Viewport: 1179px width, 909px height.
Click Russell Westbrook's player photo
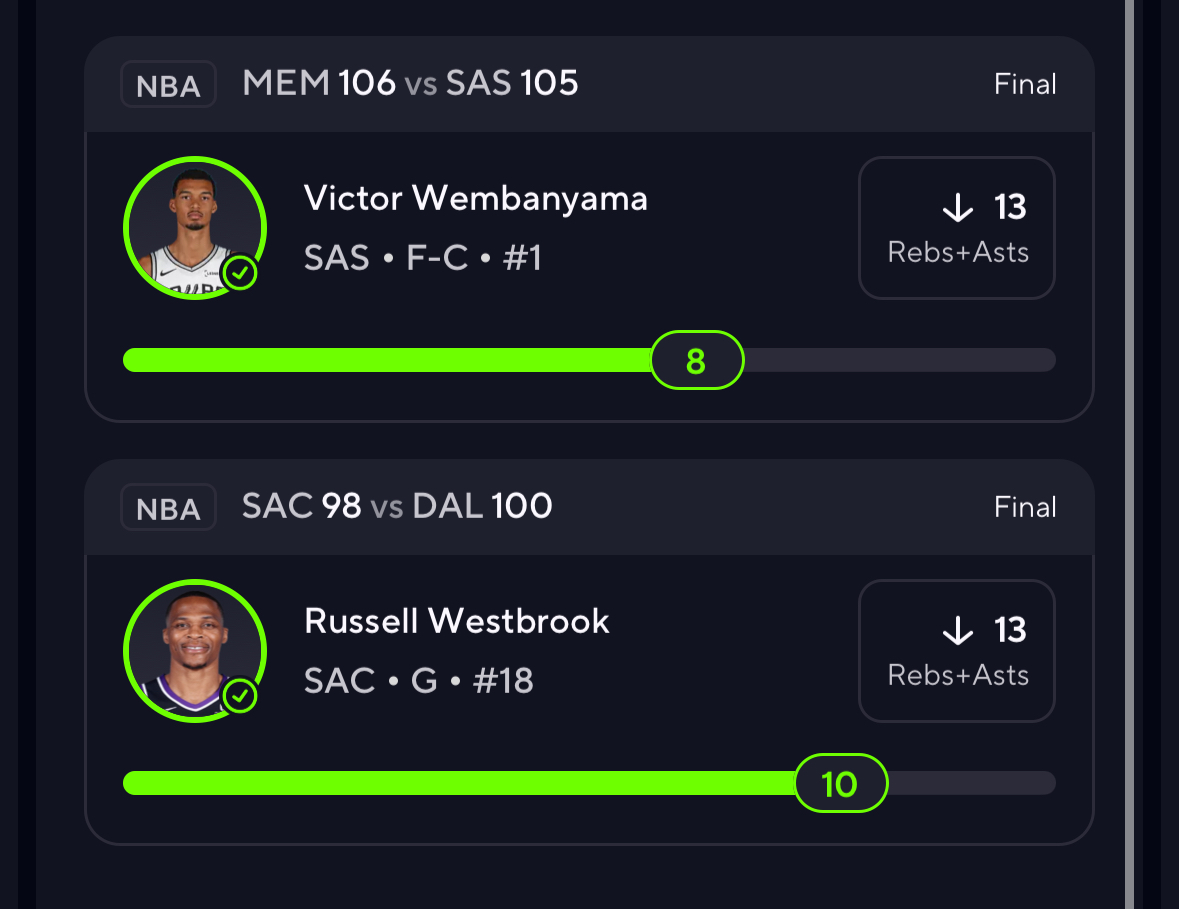(x=194, y=650)
